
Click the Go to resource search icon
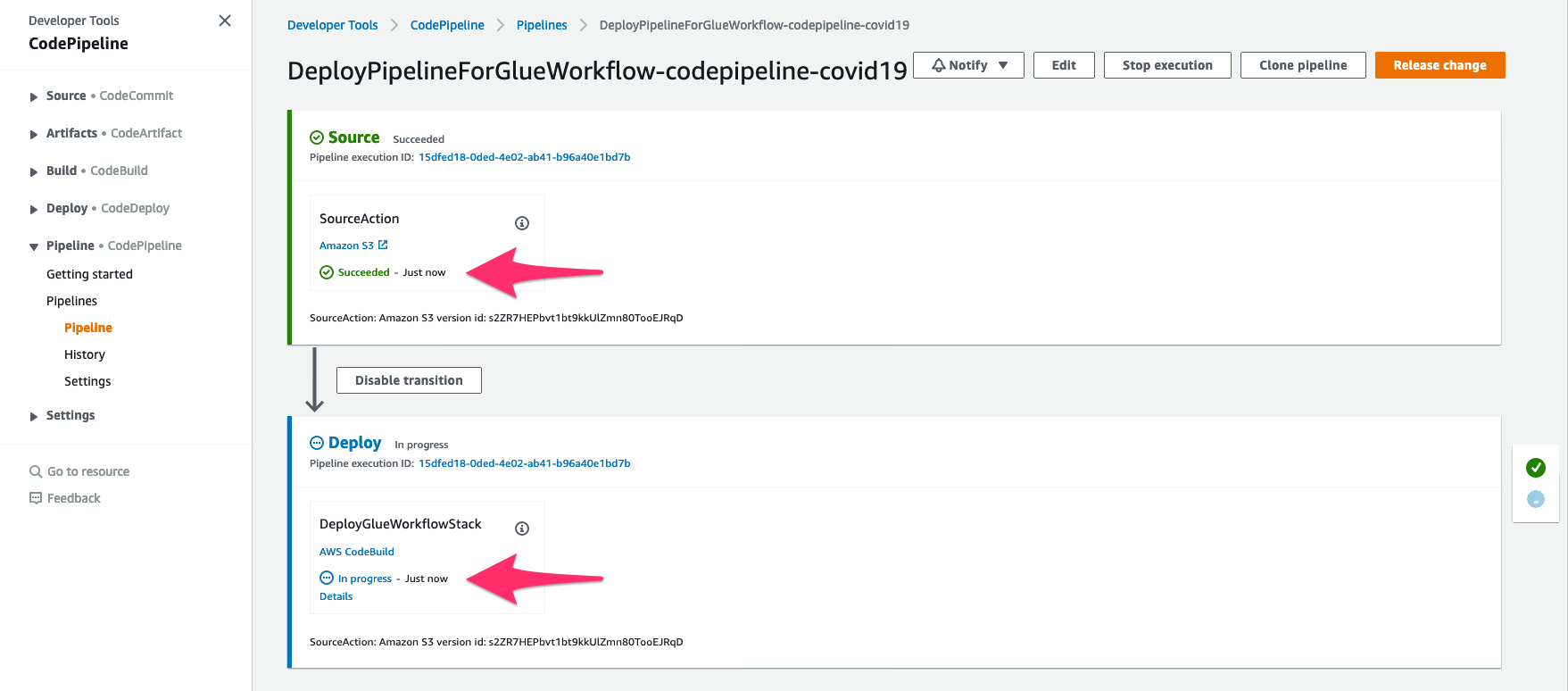coord(36,471)
